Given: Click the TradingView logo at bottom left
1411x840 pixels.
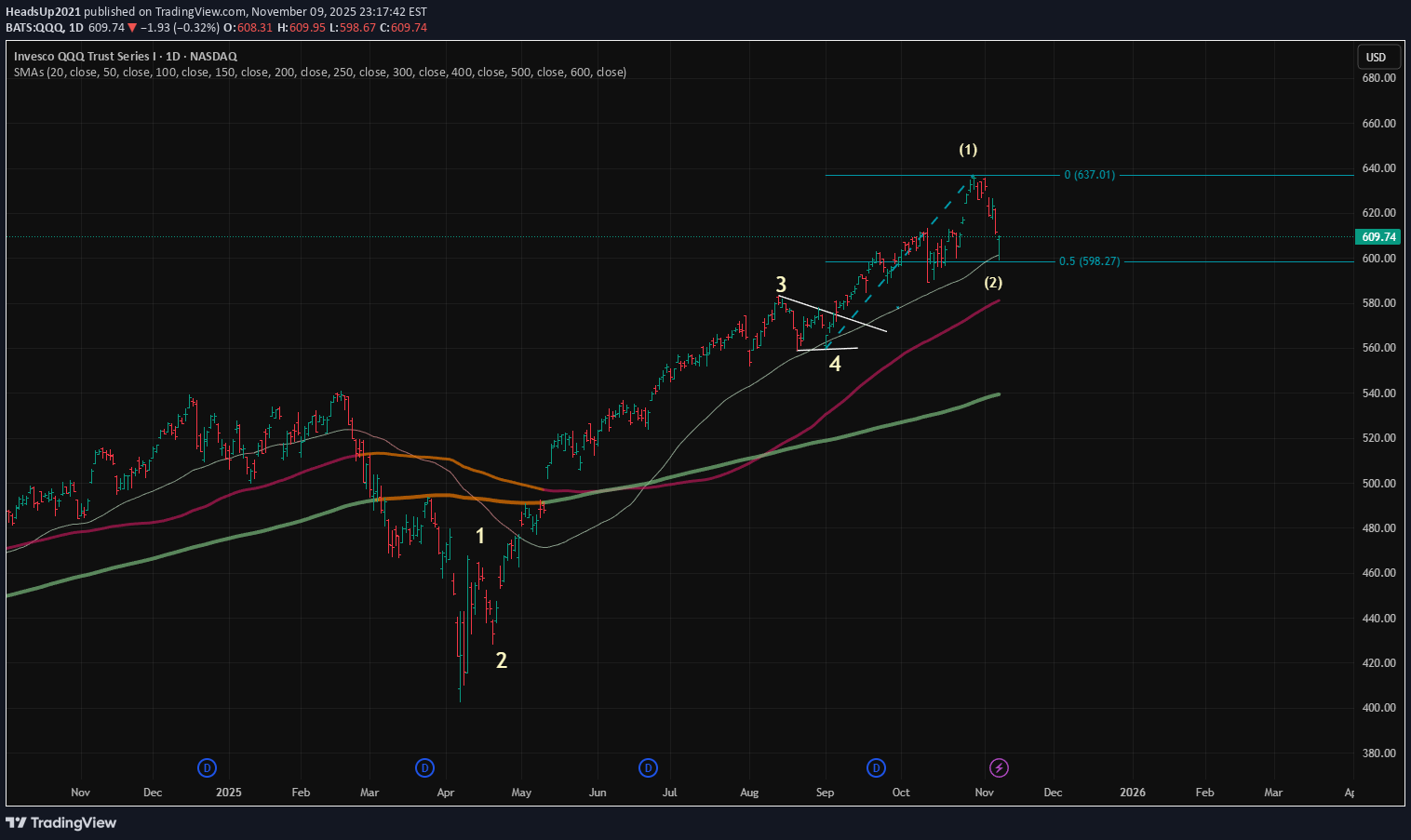Looking at the screenshot, I should (x=61, y=822).
